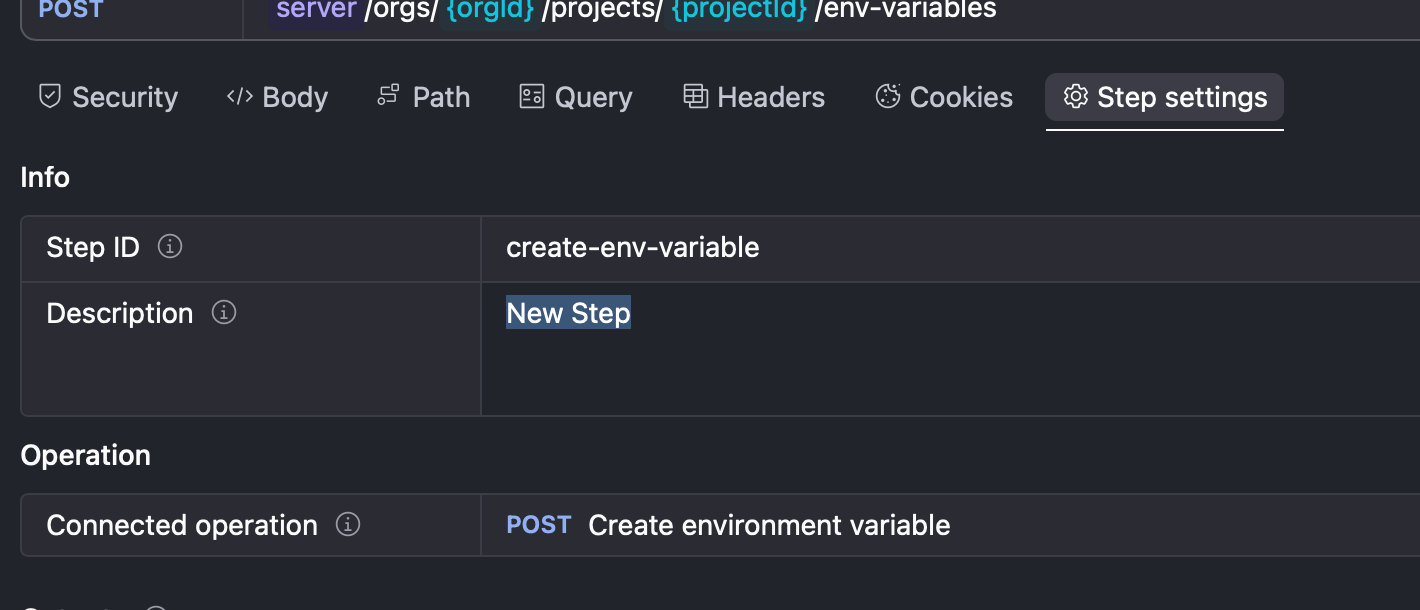
Task: Click the {orgId} path parameter
Action: click(491, 10)
